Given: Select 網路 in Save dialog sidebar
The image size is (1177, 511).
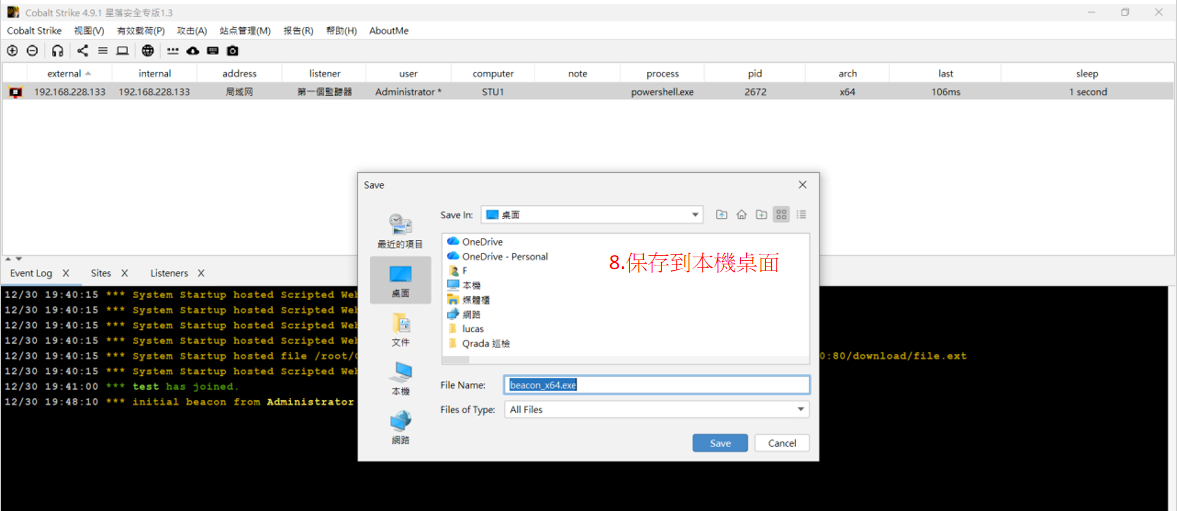Looking at the screenshot, I should tap(400, 428).
